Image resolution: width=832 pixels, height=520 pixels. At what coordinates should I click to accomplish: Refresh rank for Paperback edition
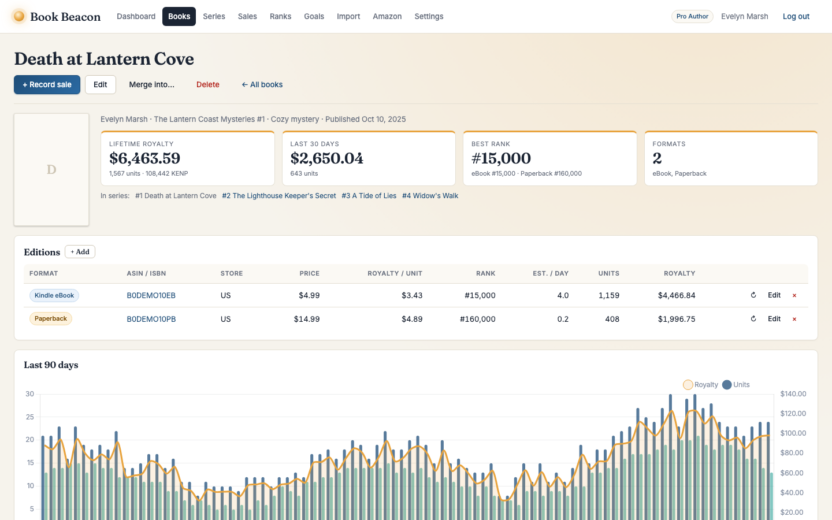[753, 319]
